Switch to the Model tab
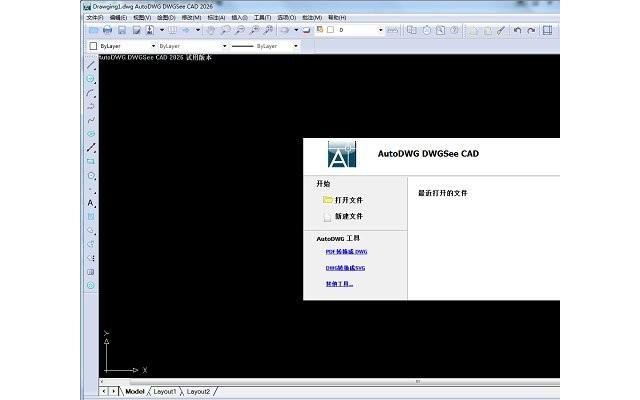Screen dimensions: 640x400 pyautogui.click(x=135, y=391)
